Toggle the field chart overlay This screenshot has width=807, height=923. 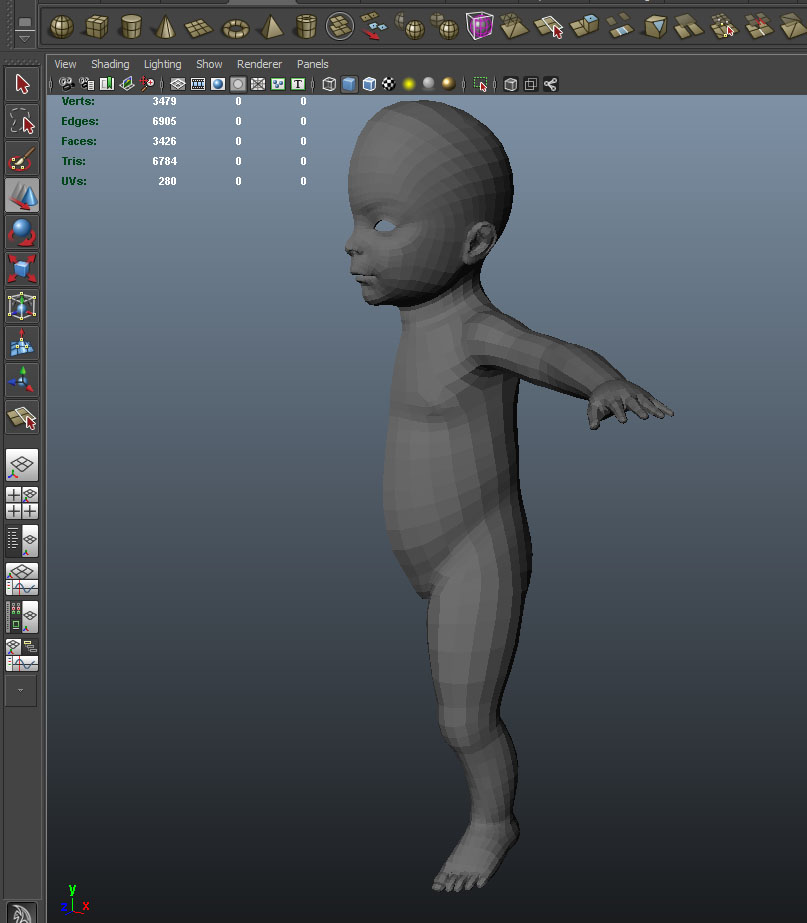(x=258, y=84)
